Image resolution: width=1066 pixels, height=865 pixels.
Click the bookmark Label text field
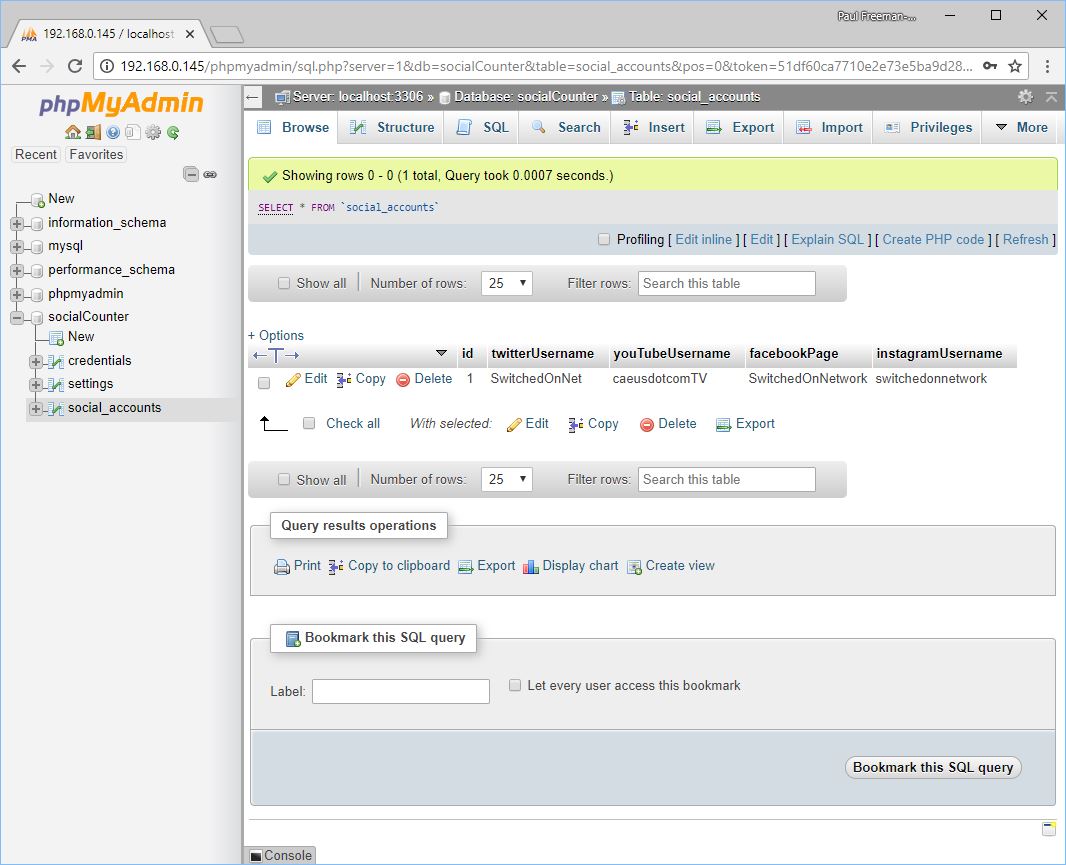tap(400, 691)
